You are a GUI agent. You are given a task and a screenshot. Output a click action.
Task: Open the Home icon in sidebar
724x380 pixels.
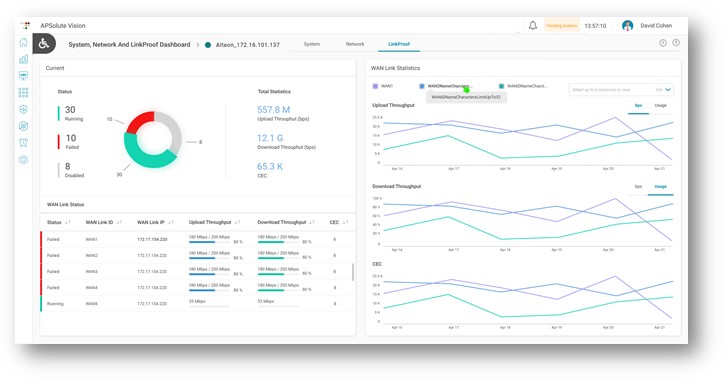click(23, 42)
